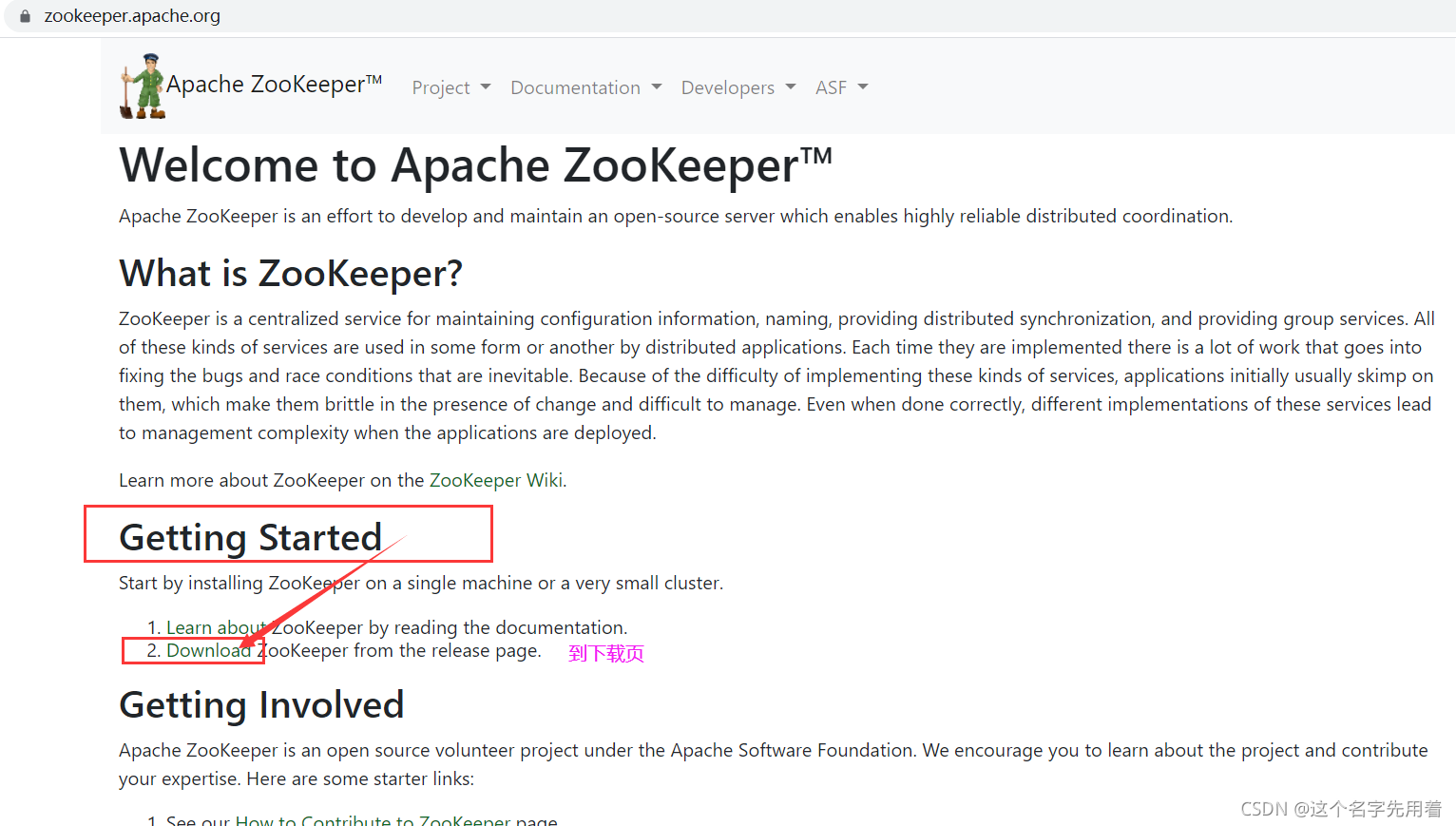Click 'Learn more about ZooKeeper on the' text
The width and height of the screenshot is (1456, 826).
coord(272,480)
